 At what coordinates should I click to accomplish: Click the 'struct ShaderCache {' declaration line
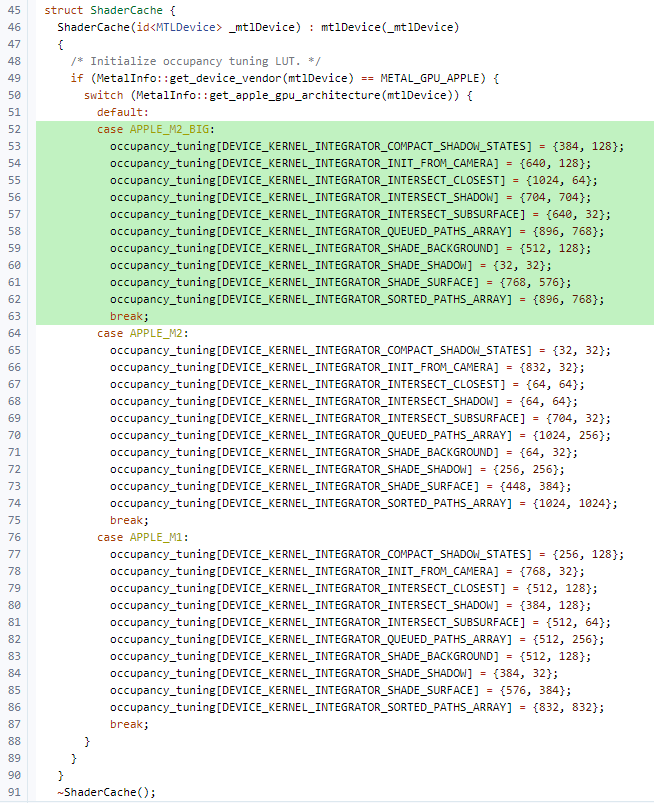pos(110,10)
